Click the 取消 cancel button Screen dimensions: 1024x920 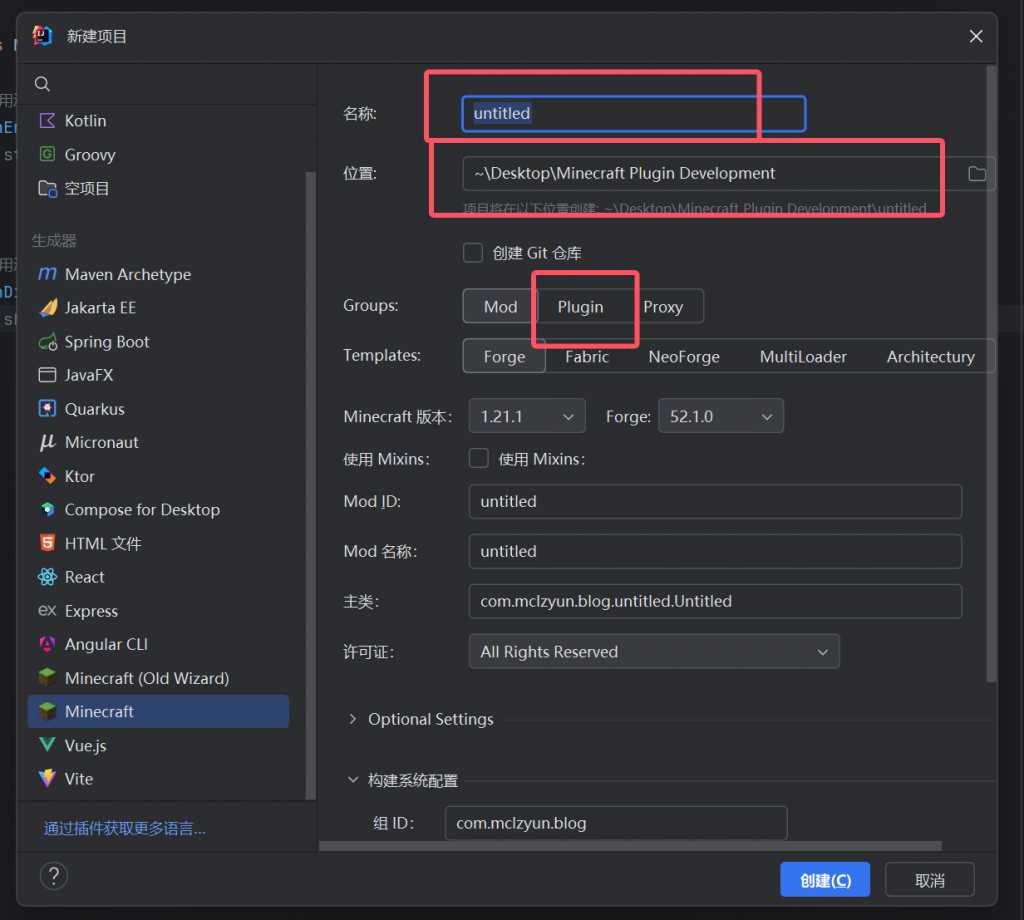point(929,880)
